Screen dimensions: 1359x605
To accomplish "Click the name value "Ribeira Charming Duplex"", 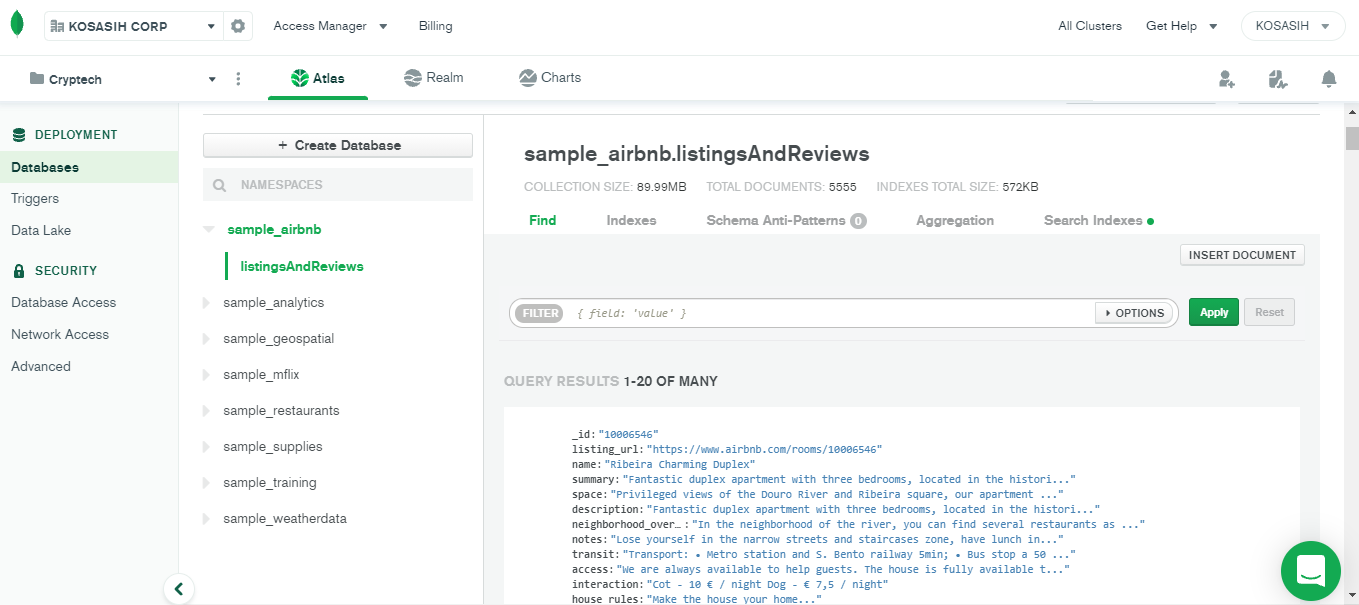I will coord(679,465).
